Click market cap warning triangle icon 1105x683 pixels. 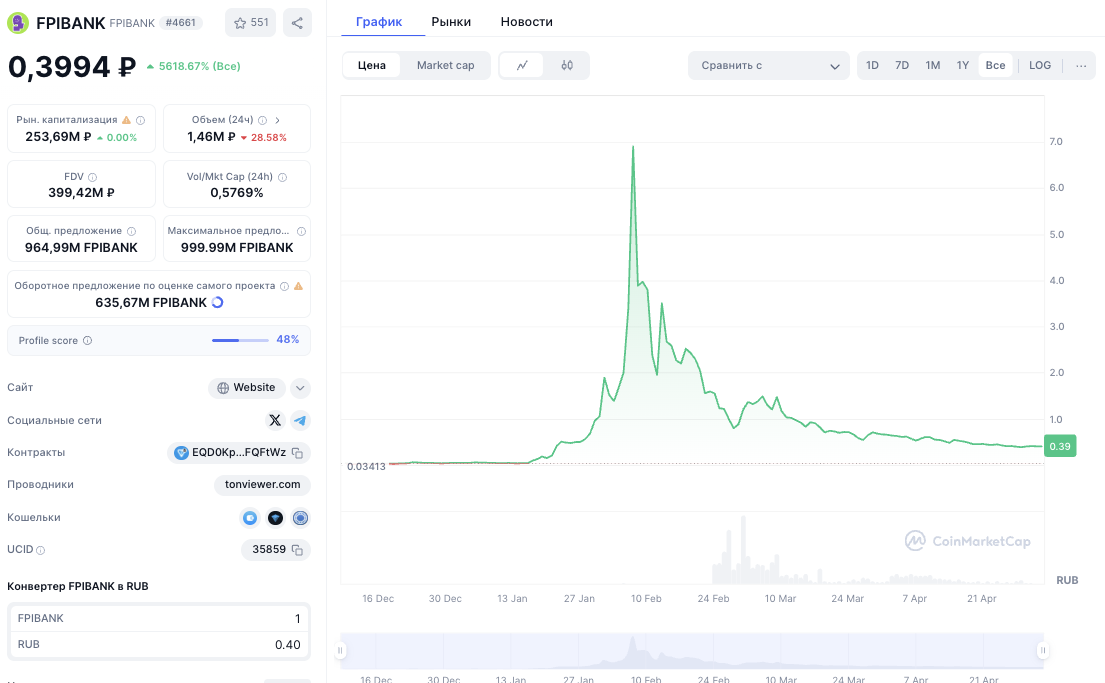127,120
